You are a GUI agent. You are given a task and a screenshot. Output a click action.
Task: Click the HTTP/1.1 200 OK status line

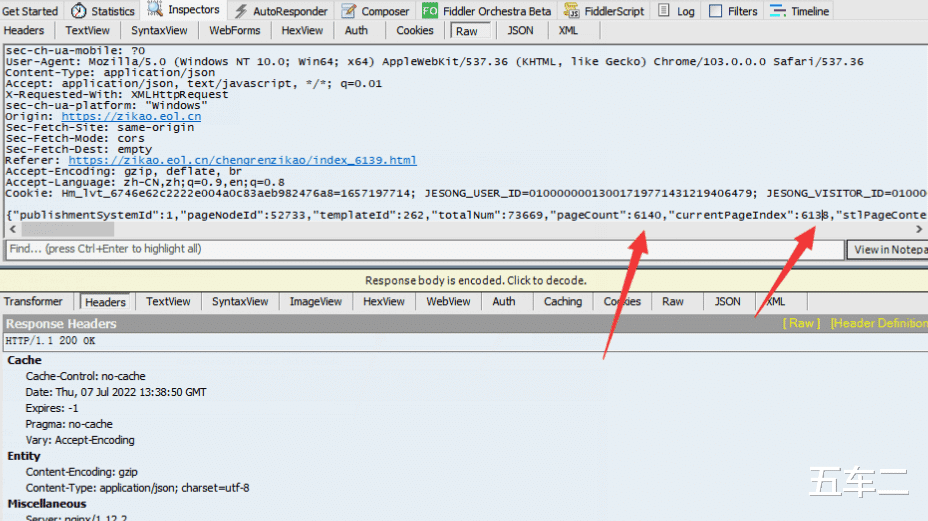(x=50, y=340)
